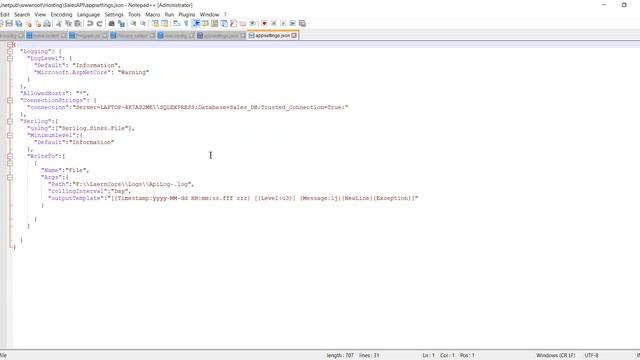Open the View menu

(x=40, y=14)
